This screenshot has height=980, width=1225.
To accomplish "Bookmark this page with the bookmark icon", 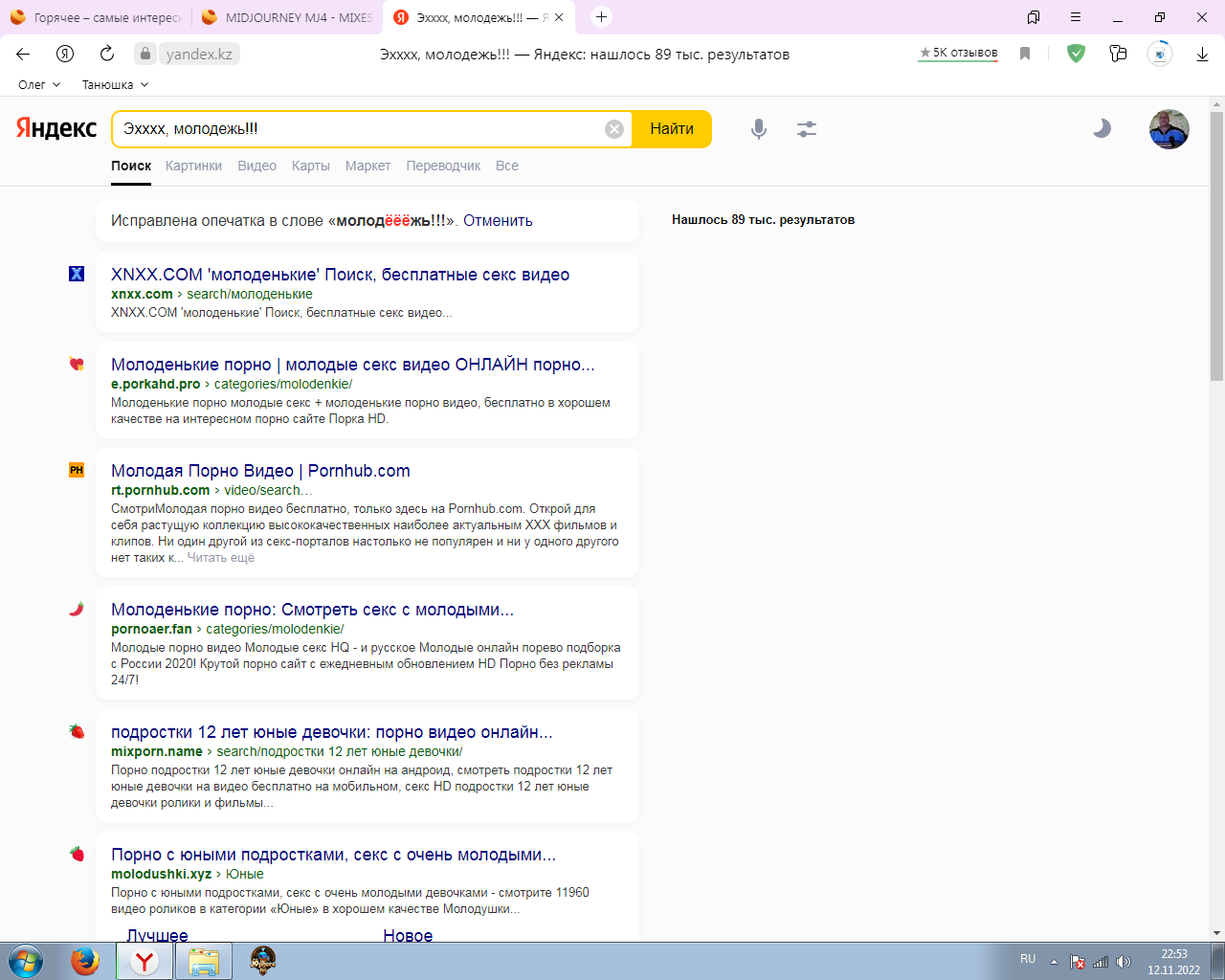I will 1025,54.
